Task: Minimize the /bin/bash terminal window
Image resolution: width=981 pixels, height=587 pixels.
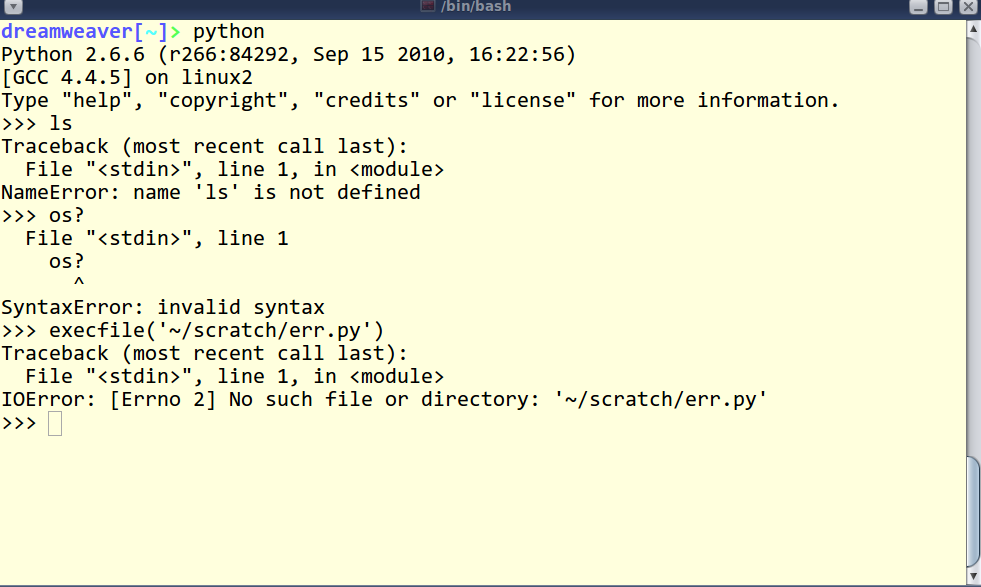Action: pos(918,7)
